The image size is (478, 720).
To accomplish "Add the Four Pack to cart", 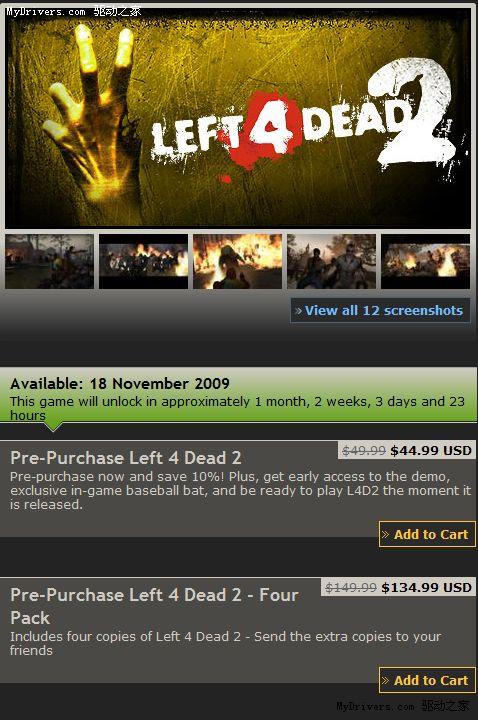I will click(427, 680).
